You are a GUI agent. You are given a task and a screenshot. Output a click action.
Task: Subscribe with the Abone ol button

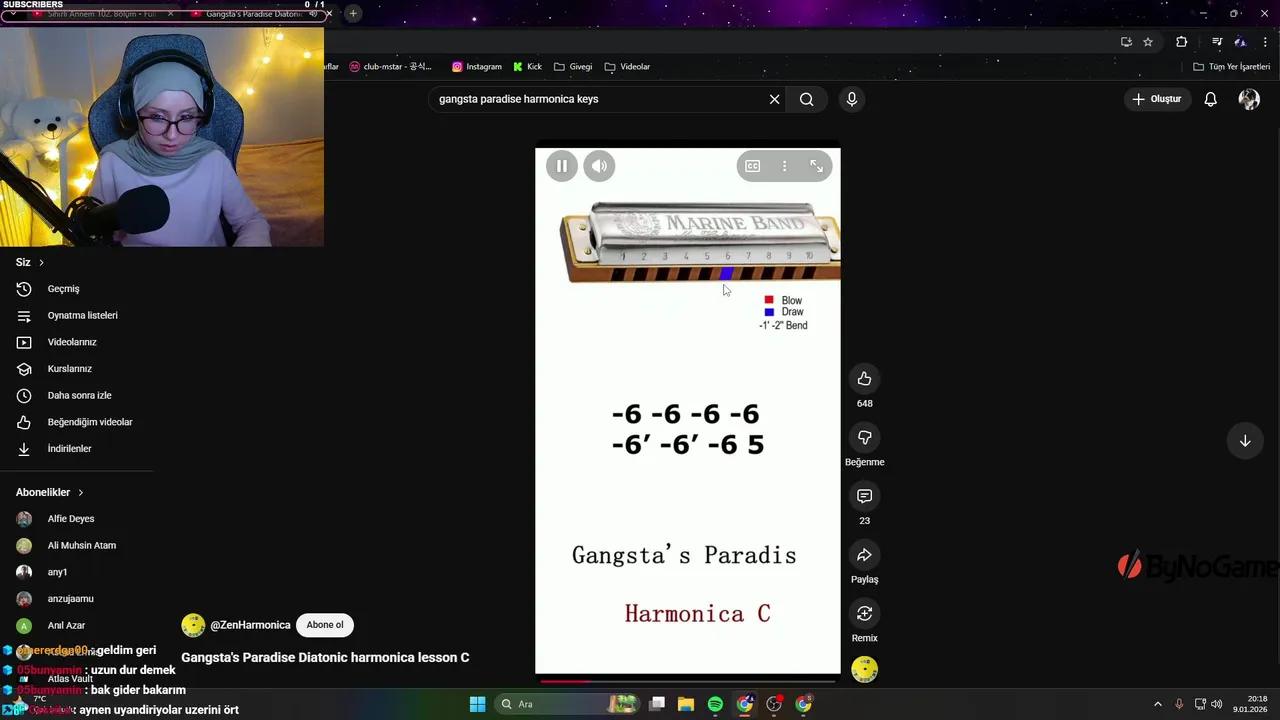pyautogui.click(x=325, y=625)
